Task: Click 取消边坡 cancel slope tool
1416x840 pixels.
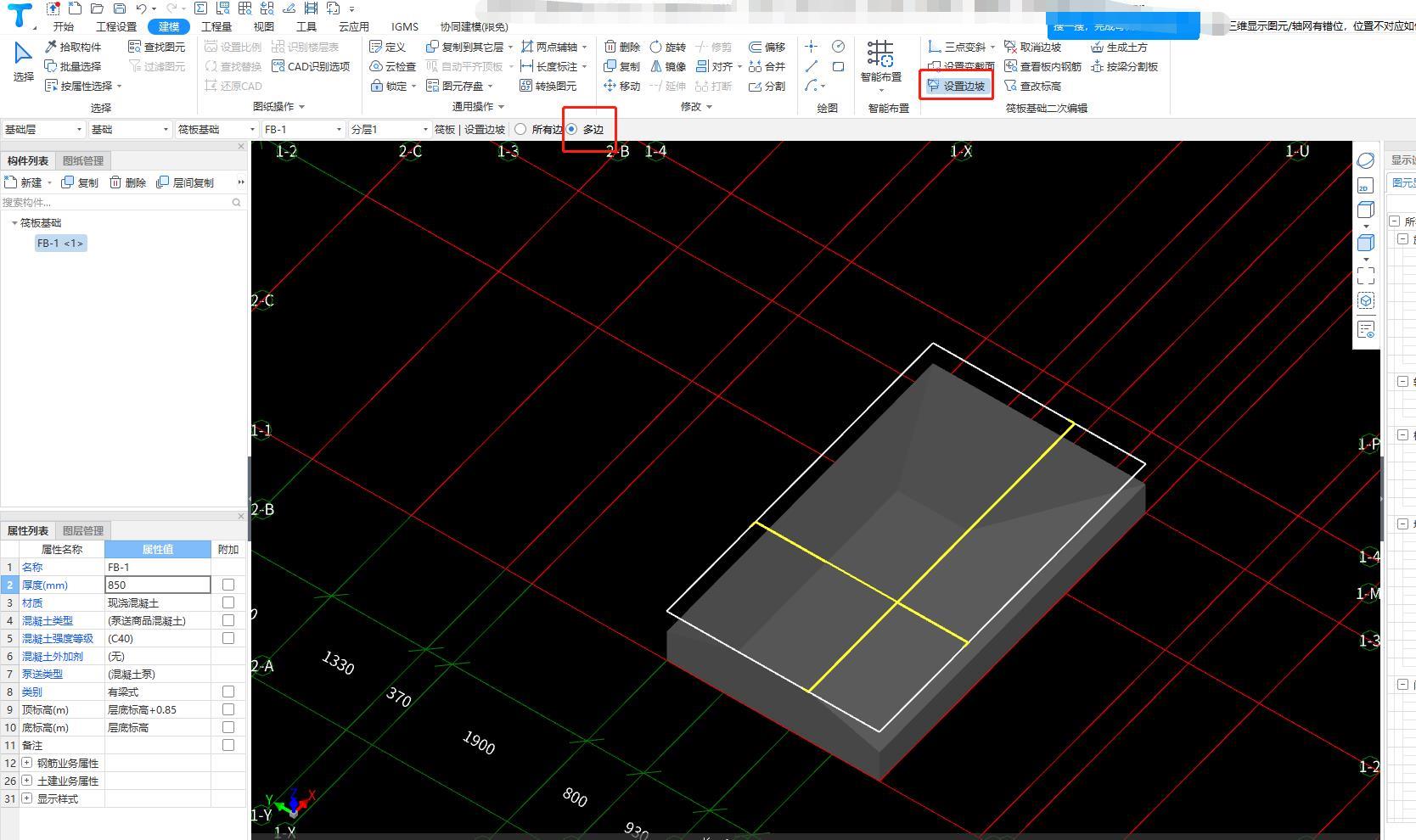Action: pyautogui.click(x=1032, y=47)
